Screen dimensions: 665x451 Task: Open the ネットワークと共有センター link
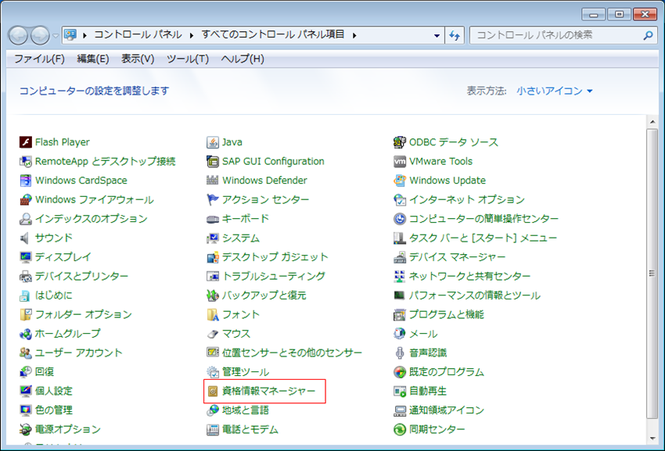(x=469, y=276)
